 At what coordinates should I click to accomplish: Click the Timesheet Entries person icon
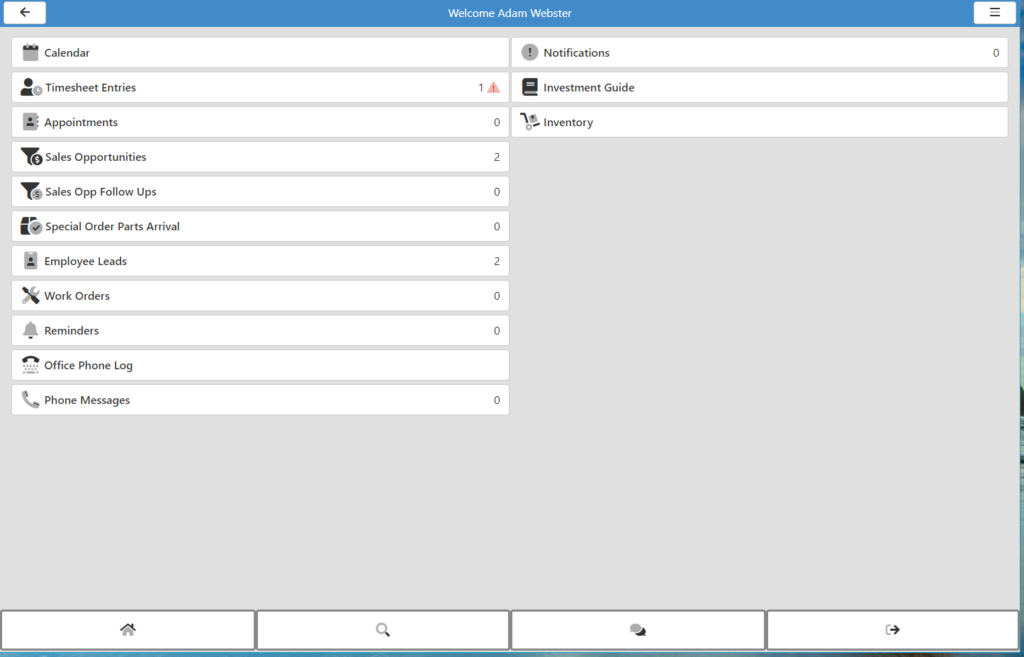point(28,87)
